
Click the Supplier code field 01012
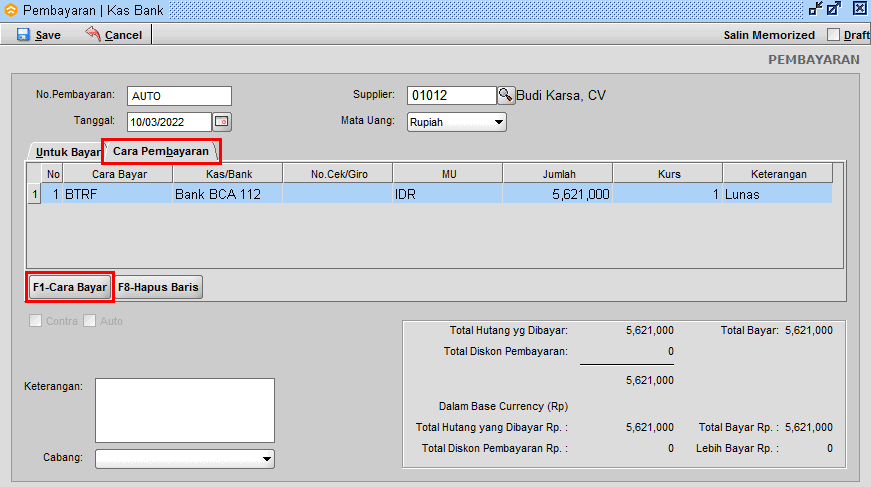point(452,95)
